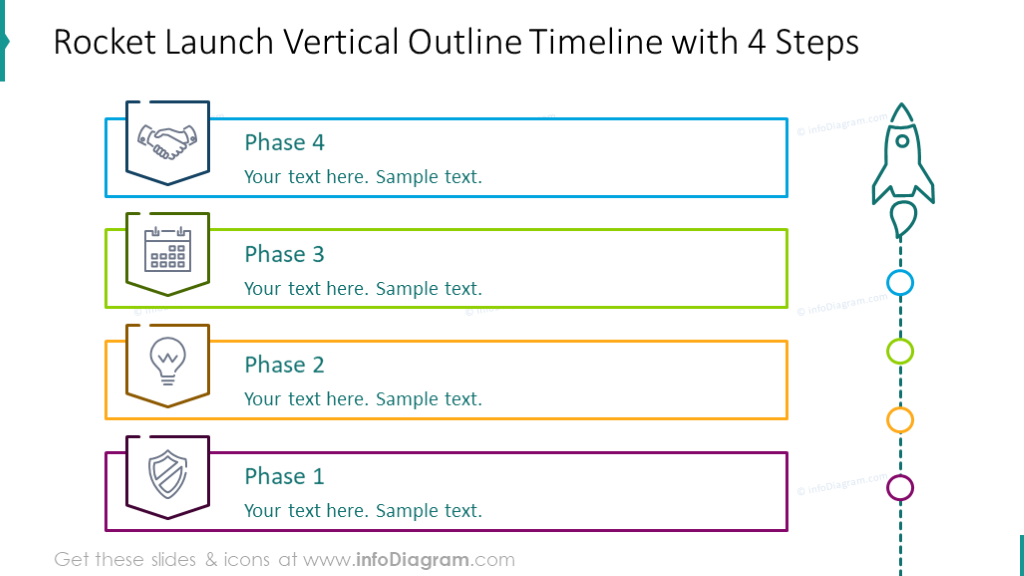Select the orange circle timeline marker
This screenshot has width=1024, height=576.
[x=900, y=420]
